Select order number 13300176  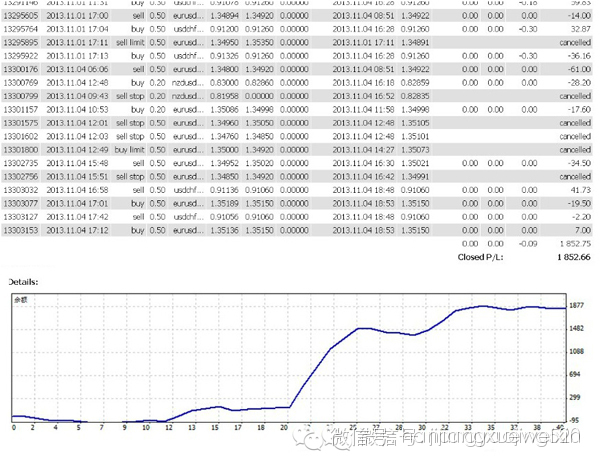[x=21, y=69]
